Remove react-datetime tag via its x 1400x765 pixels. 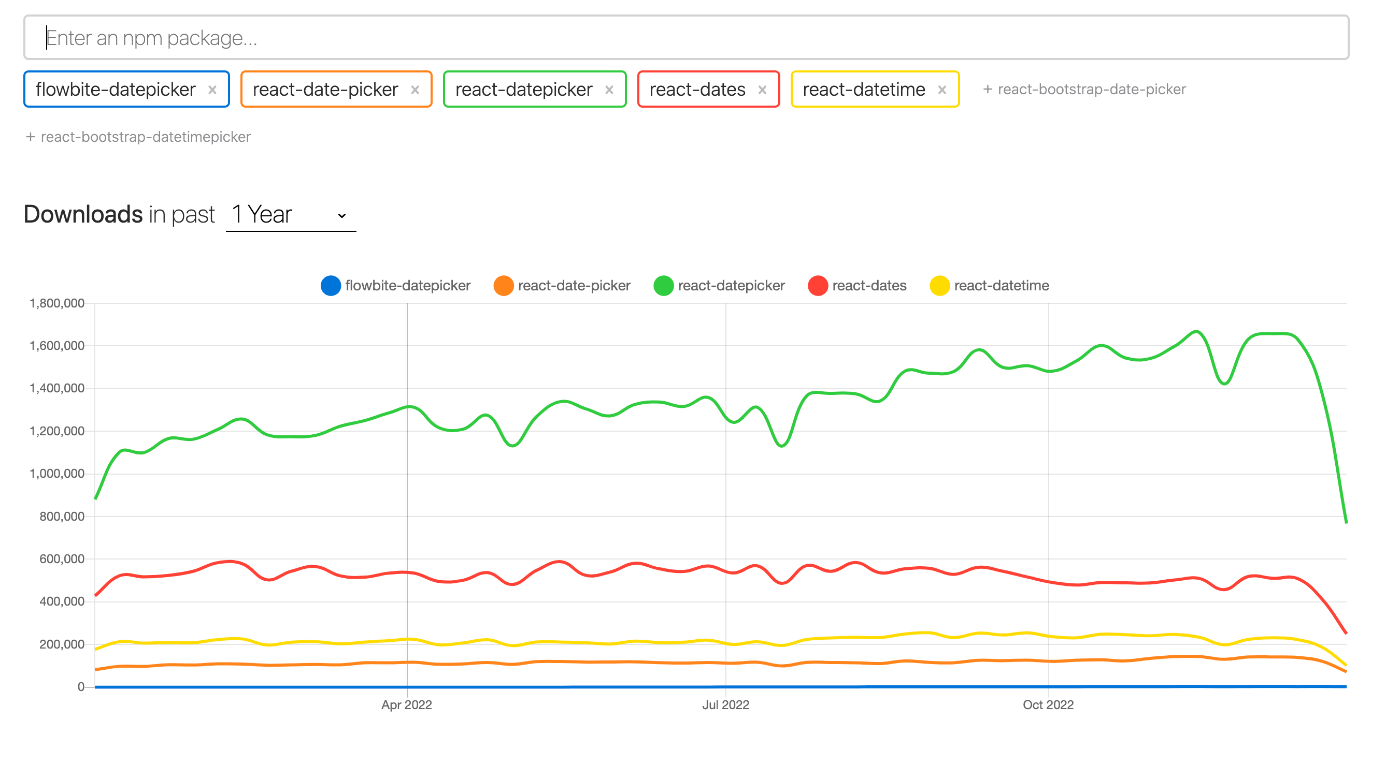coord(942,90)
